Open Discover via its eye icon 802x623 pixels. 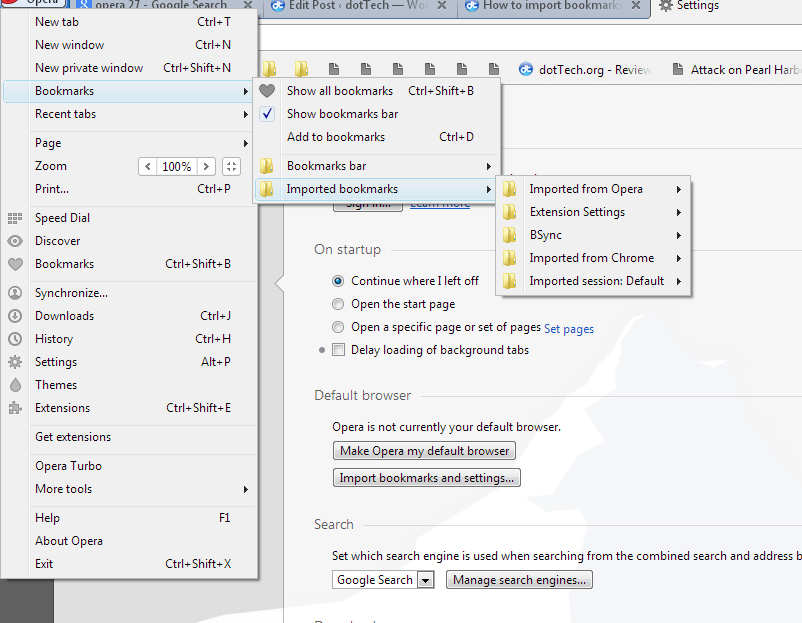click(x=14, y=240)
